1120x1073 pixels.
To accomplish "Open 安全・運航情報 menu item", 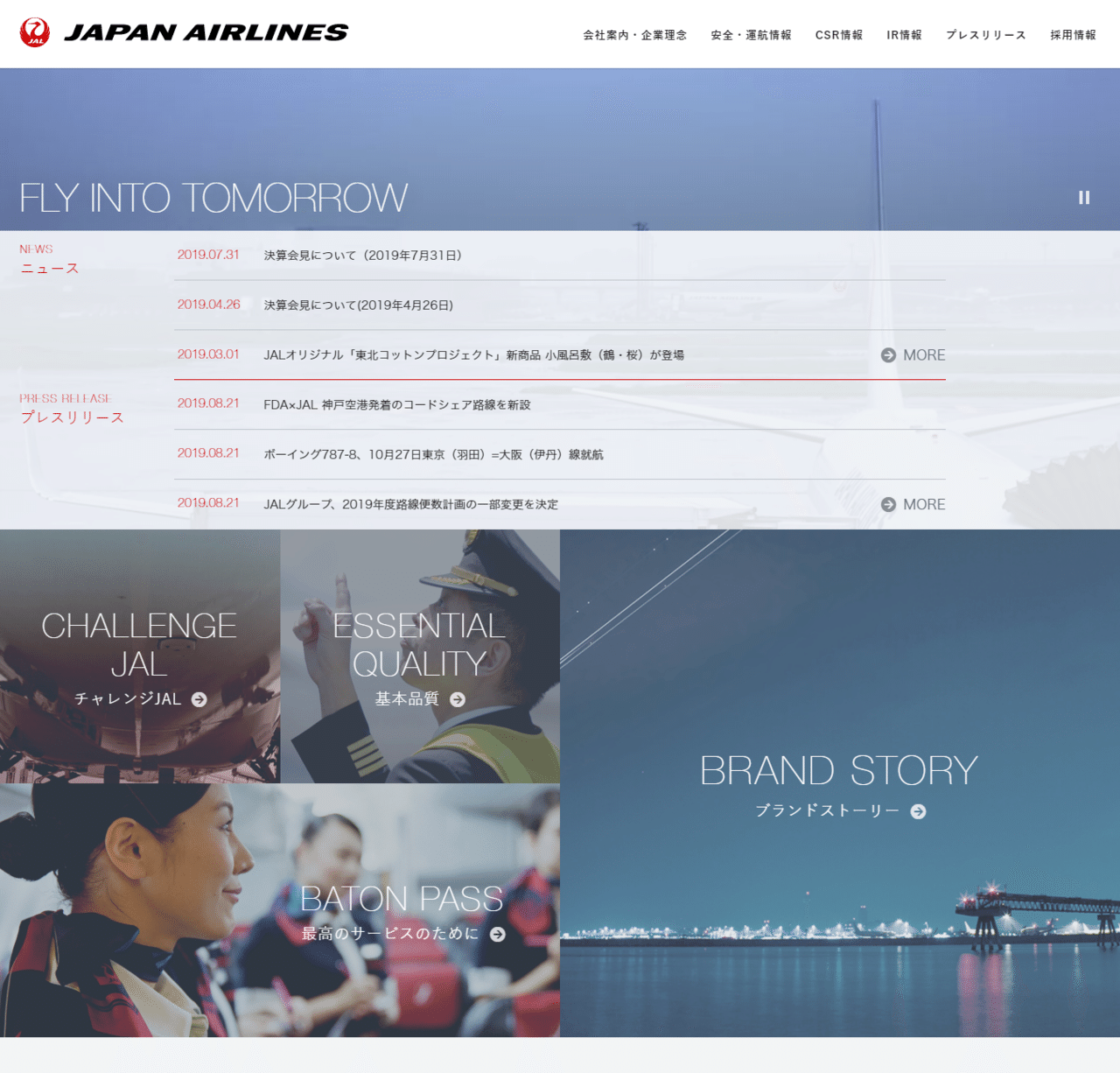I will (751, 35).
